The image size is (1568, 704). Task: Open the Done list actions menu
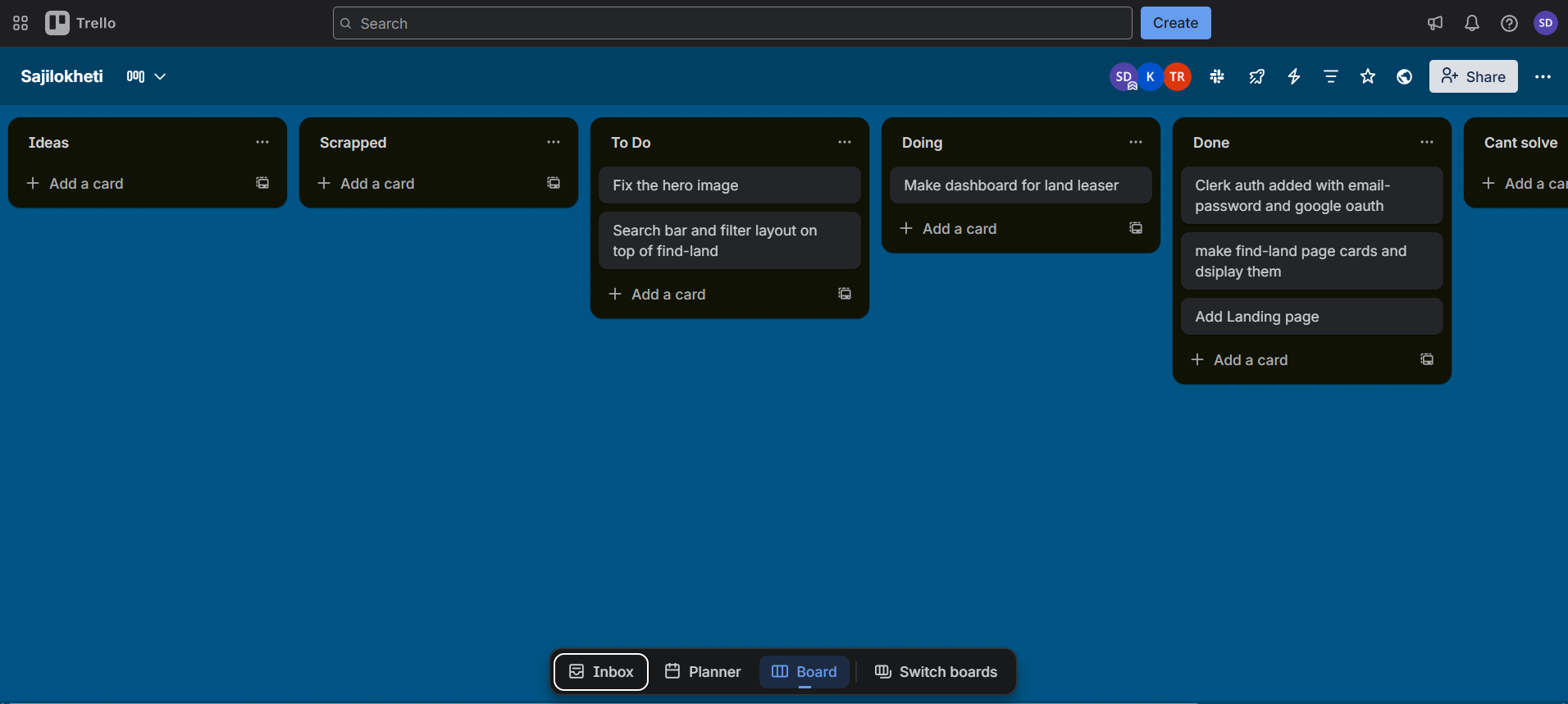(x=1427, y=142)
